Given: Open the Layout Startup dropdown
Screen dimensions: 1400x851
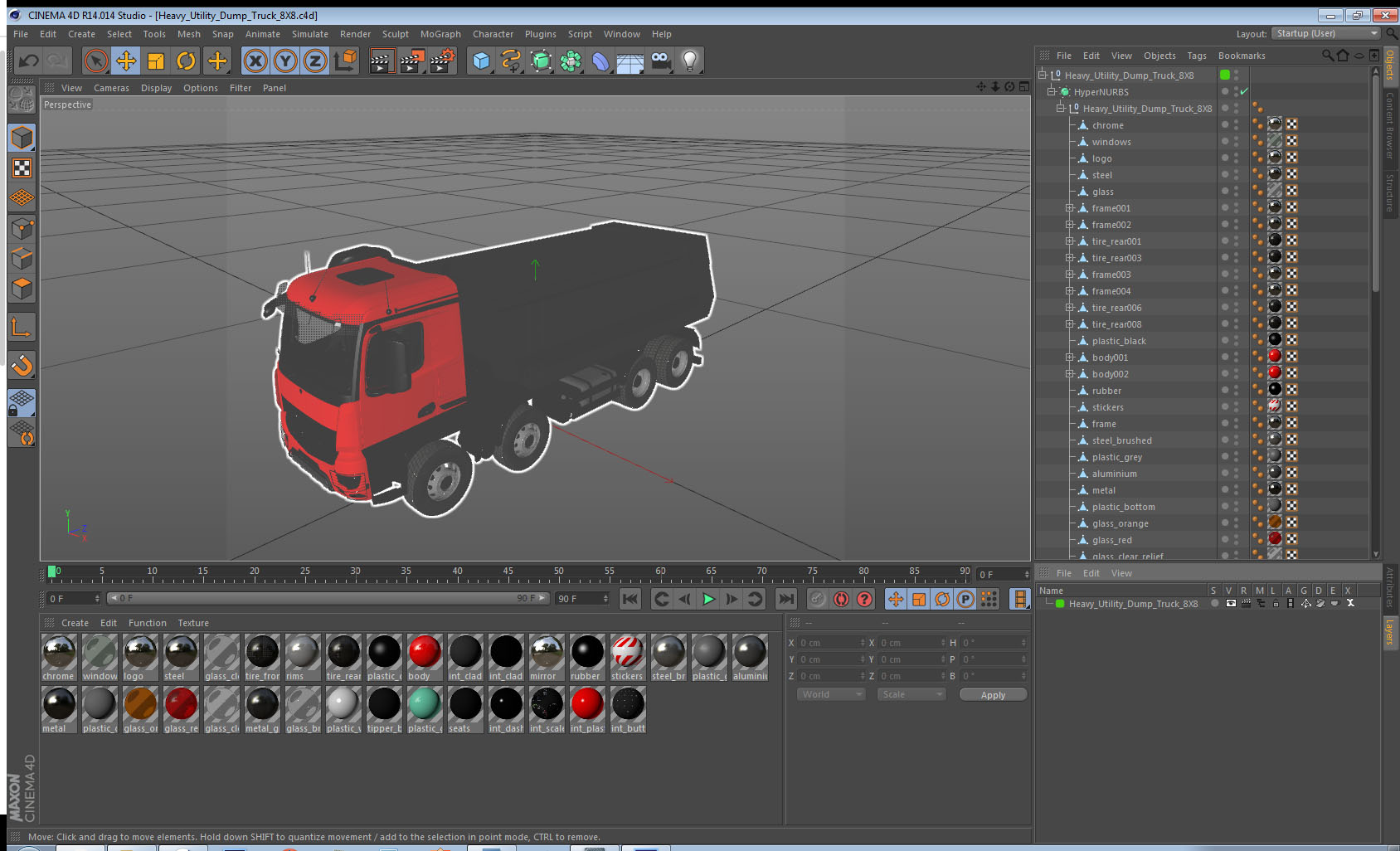Looking at the screenshot, I should pyautogui.click(x=1327, y=33).
